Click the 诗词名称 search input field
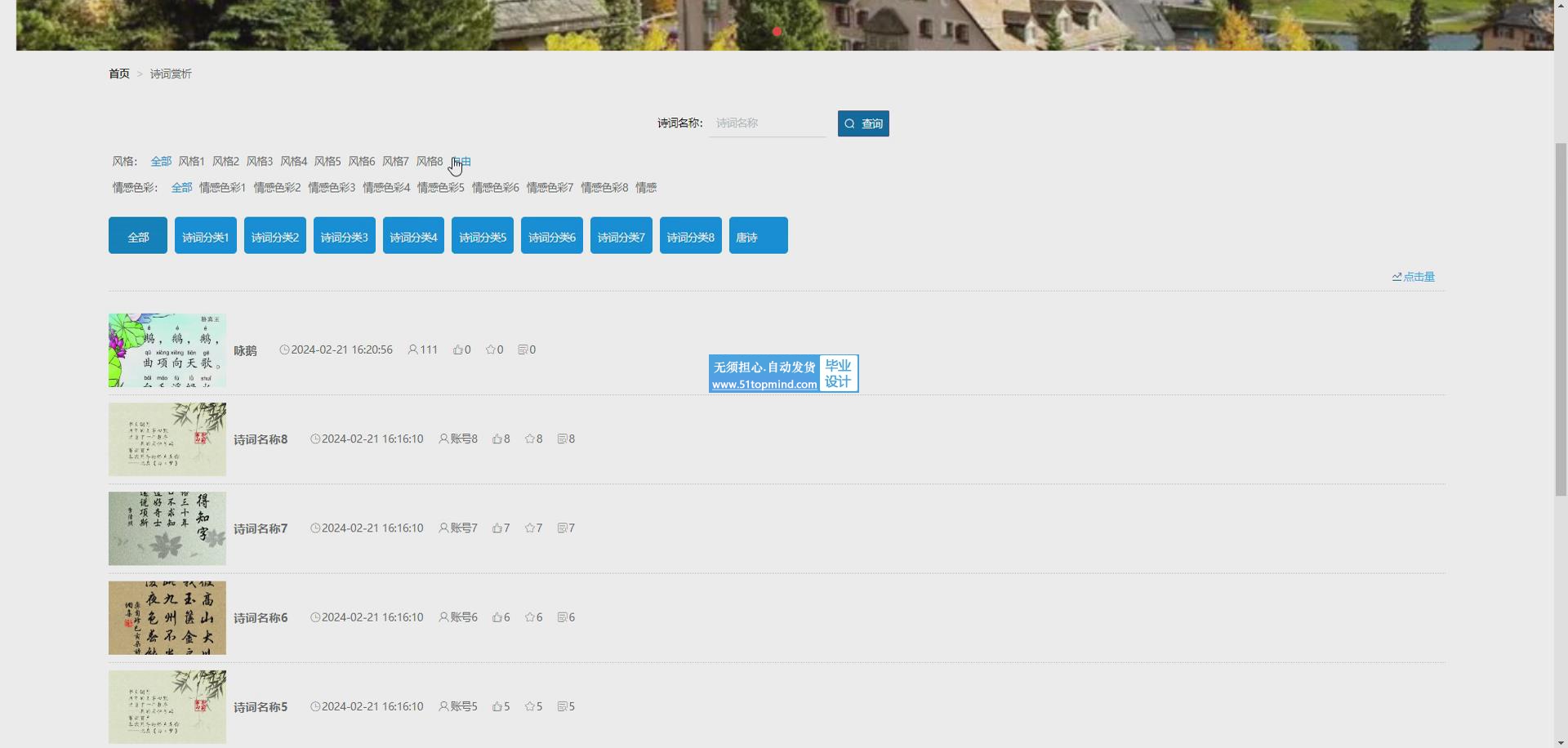This screenshot has height=748, width=1568. (x=767, y=123)
